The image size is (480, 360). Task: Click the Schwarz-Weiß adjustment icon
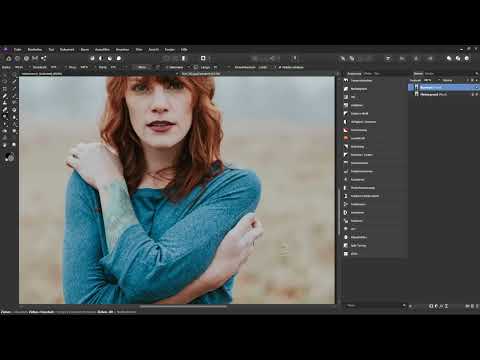(x=346, y=114)
